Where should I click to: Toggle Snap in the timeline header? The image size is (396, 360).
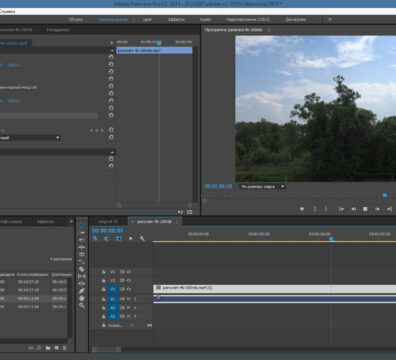point(107,239)
